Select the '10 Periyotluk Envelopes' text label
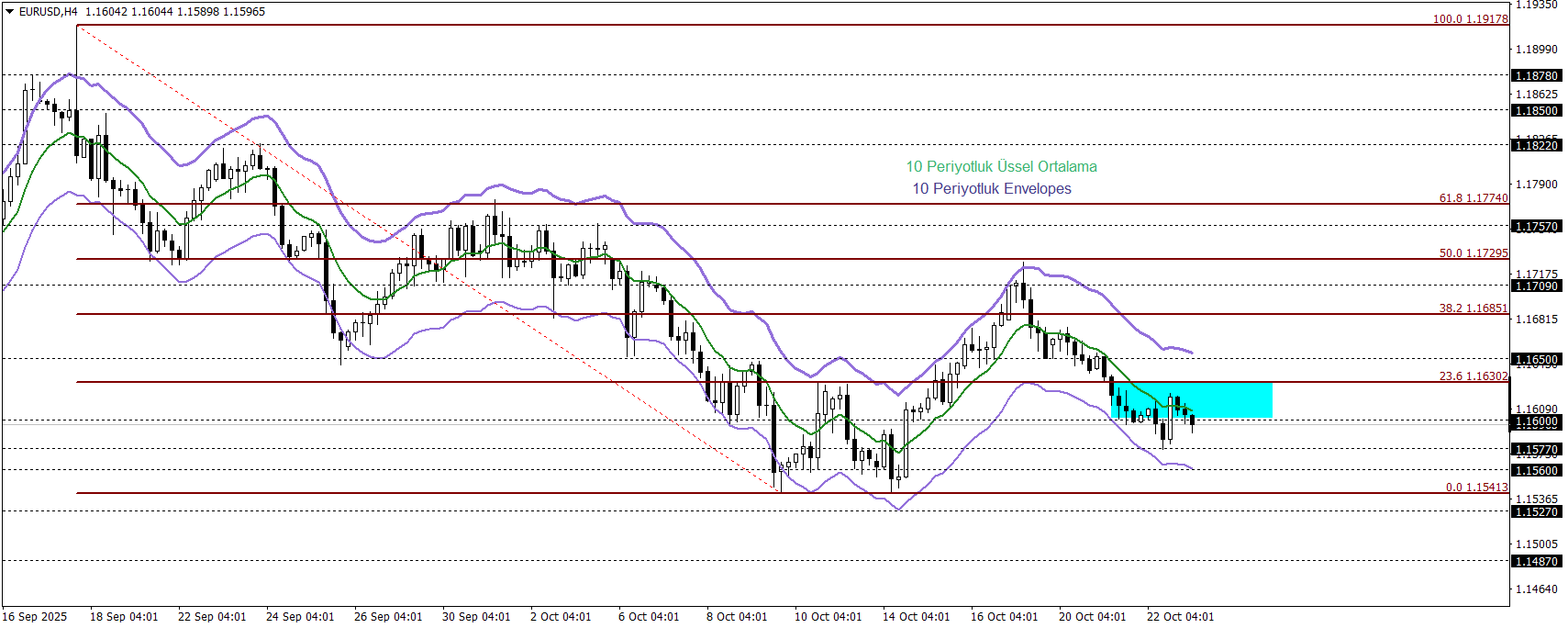 (x=991, y=188)
